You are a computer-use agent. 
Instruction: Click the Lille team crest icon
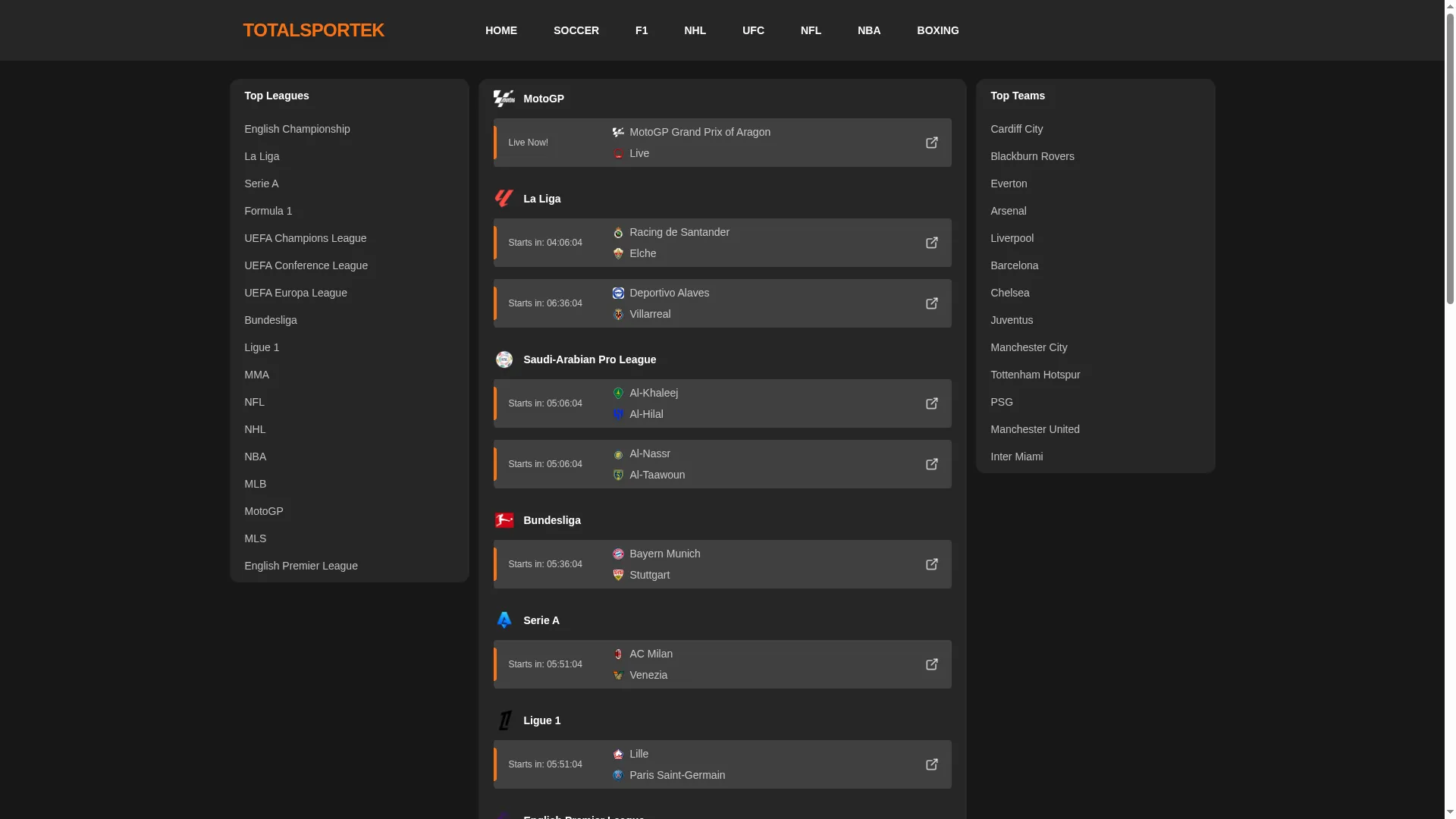(618, 754)
